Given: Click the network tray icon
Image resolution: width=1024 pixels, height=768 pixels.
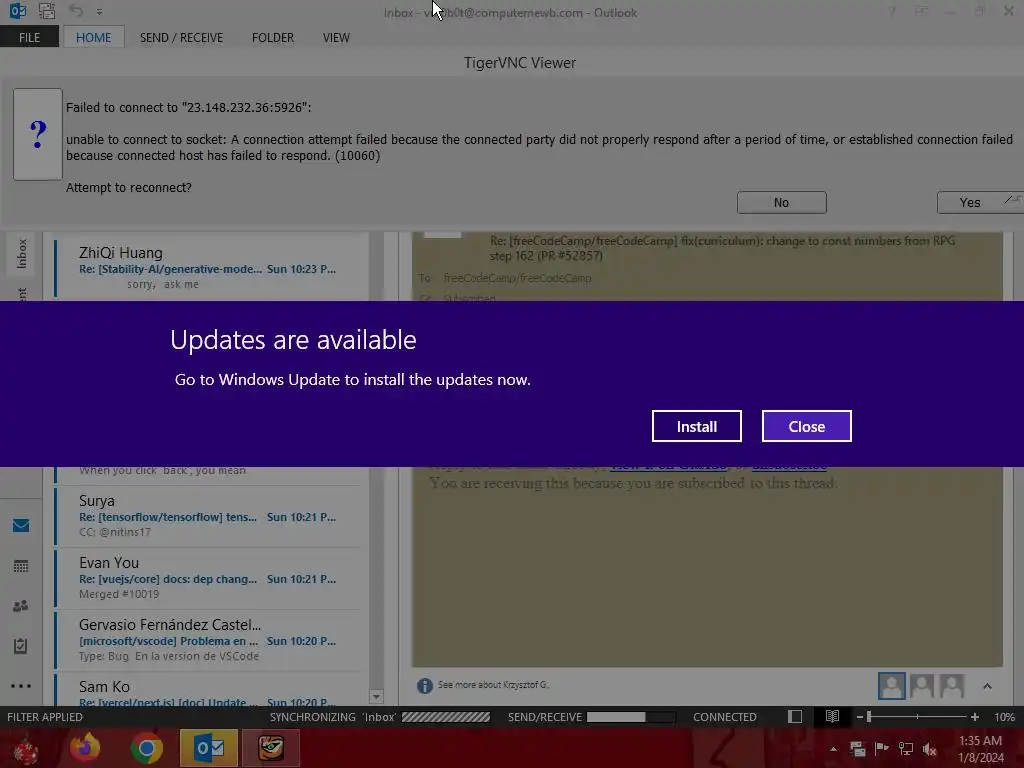Looking at the screenshot, I should 906,748.
